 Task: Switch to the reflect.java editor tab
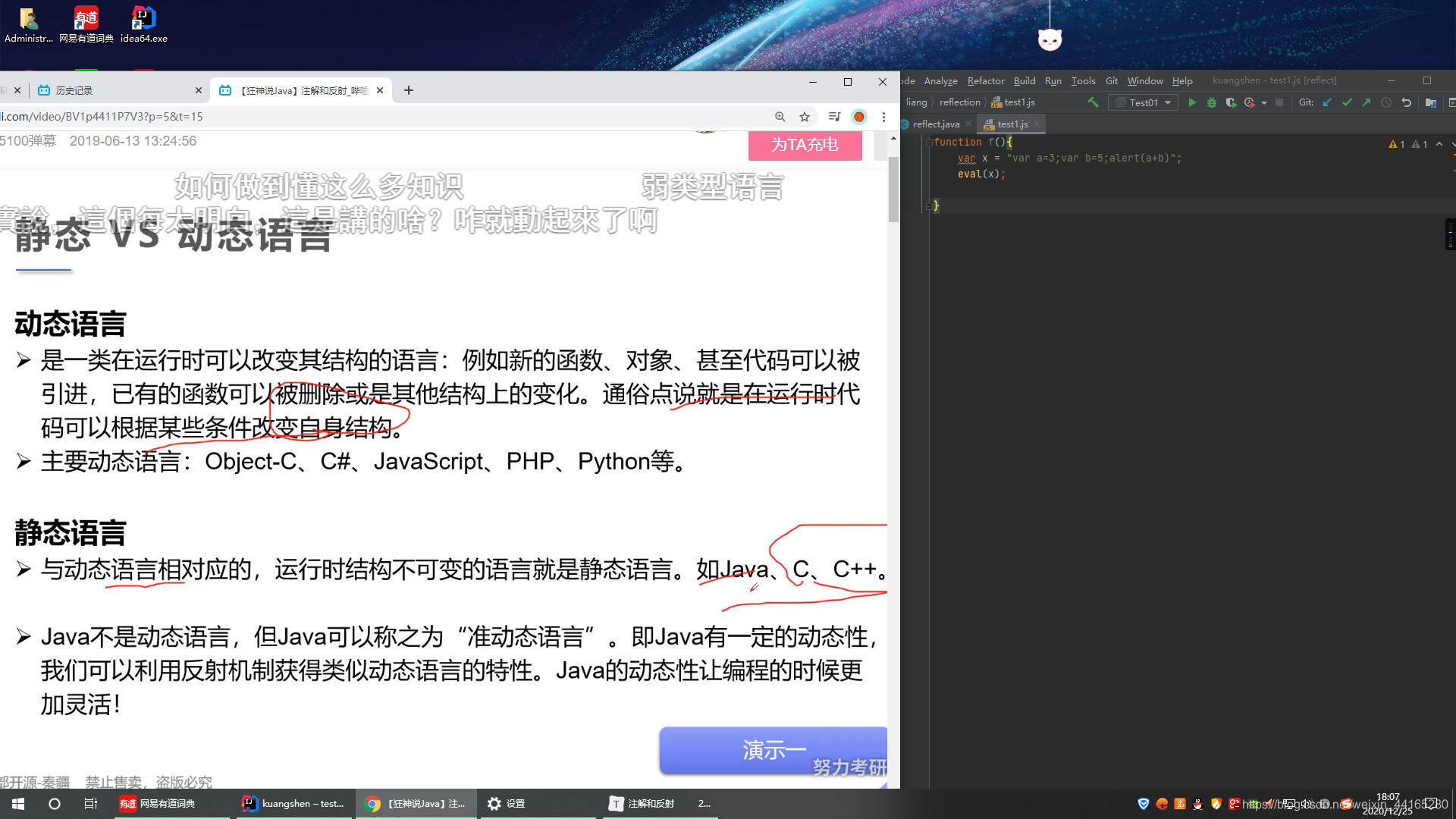click(935, 123)
